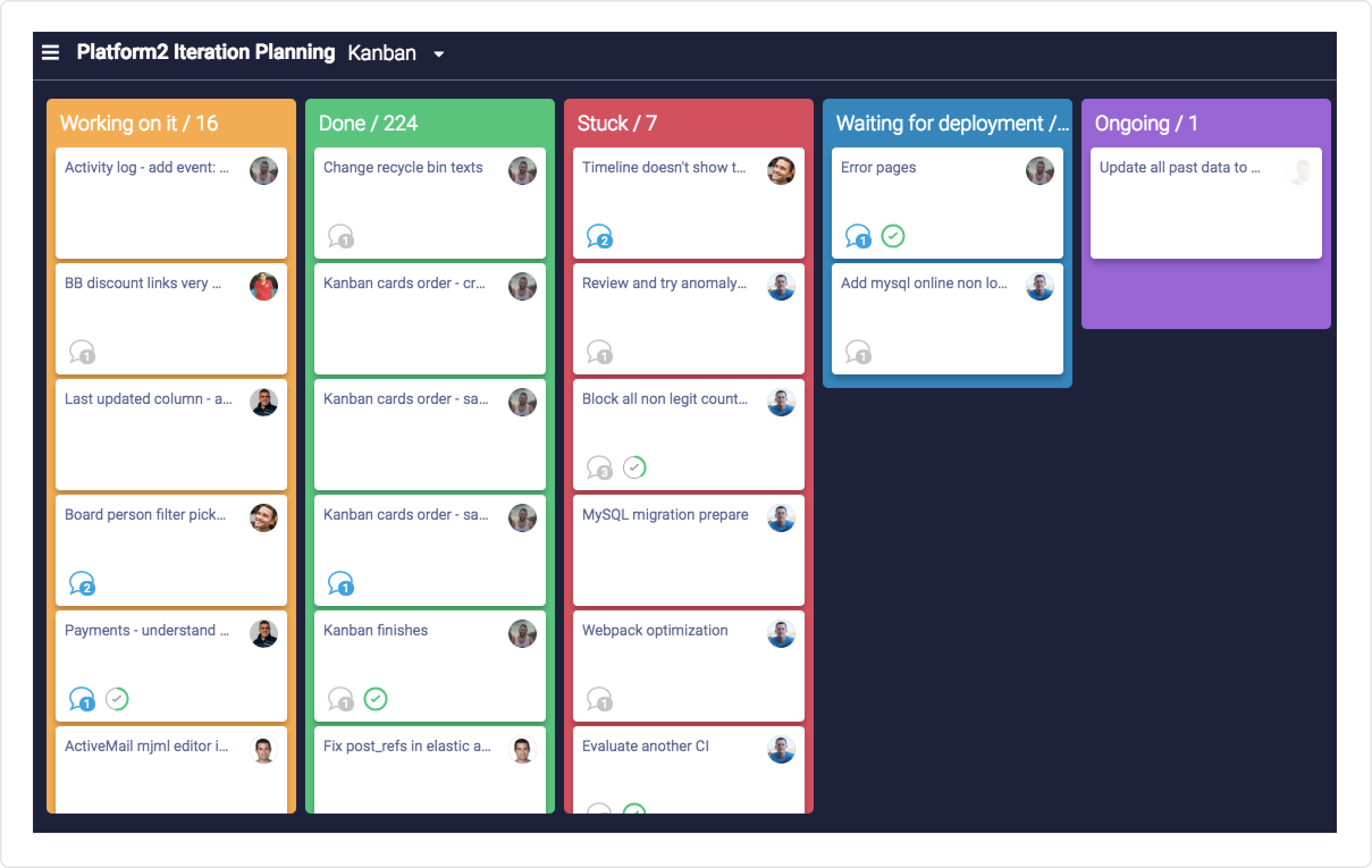Open the hamburger menu icon
The width and height of the screenshot is (1372, 868).
pos(50,52)
